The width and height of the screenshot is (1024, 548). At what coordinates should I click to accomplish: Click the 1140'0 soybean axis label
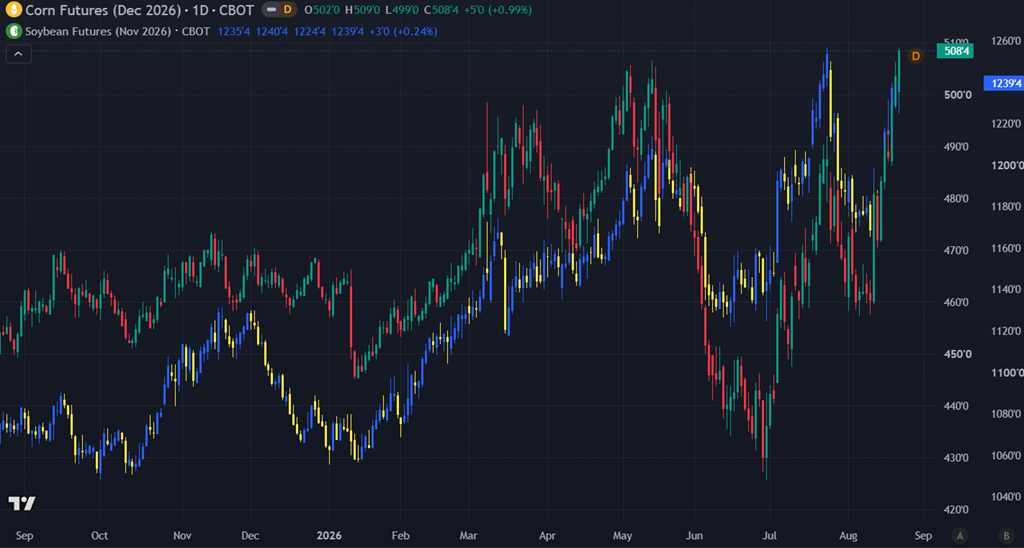pyautogui.click(x=1006, y=289)
